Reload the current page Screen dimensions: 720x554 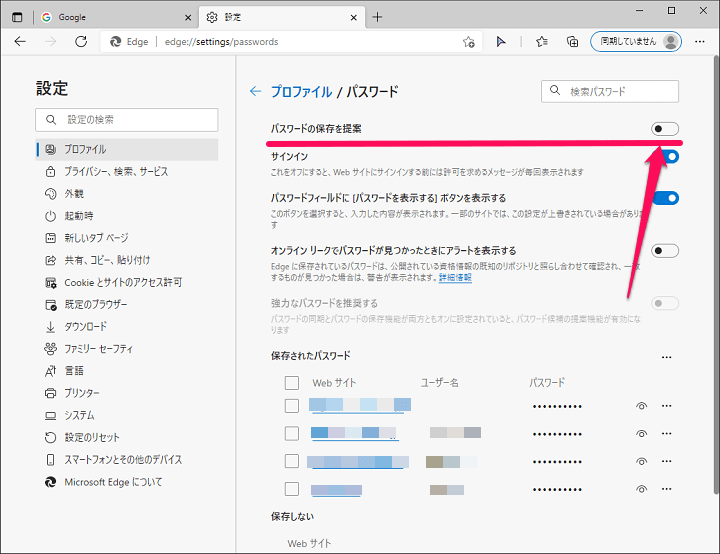coord(81,42)
